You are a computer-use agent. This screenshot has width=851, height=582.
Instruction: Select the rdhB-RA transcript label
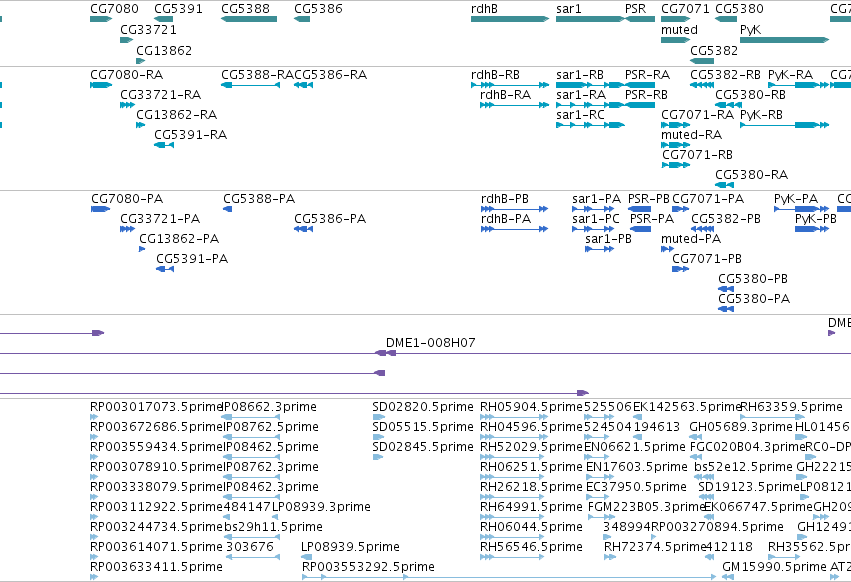(505, 94)
